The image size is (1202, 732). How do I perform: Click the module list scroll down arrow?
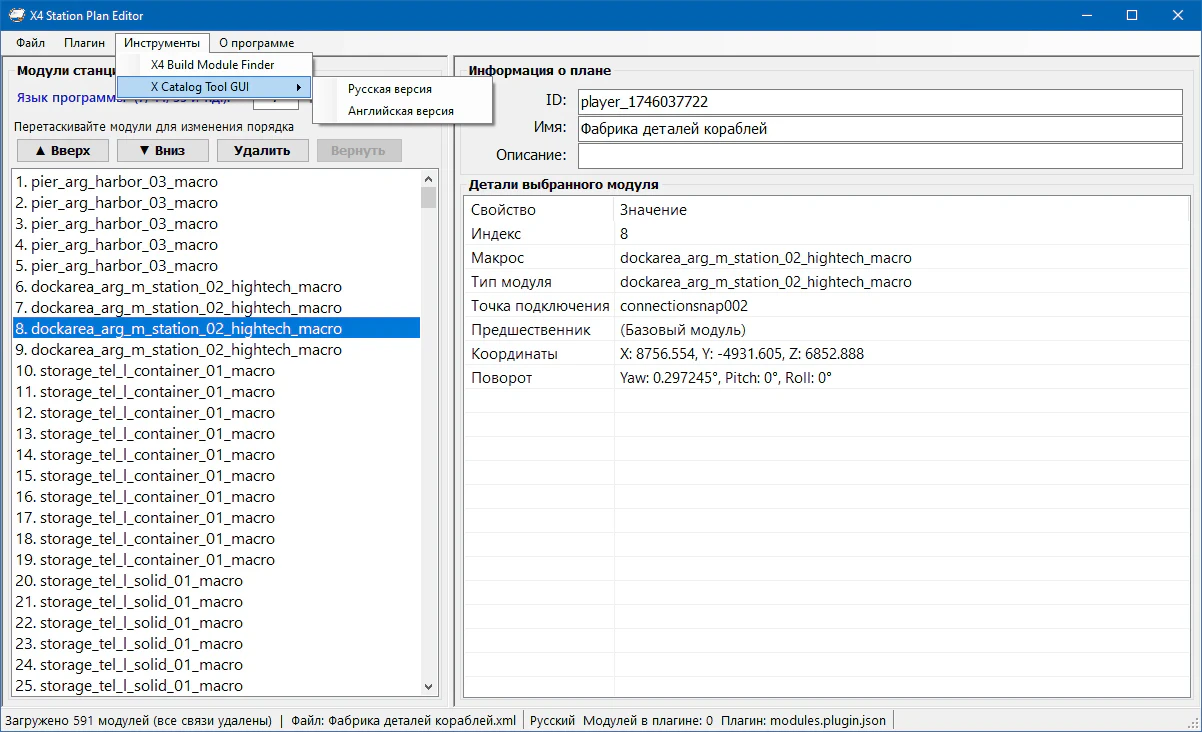tap(429, 687)
